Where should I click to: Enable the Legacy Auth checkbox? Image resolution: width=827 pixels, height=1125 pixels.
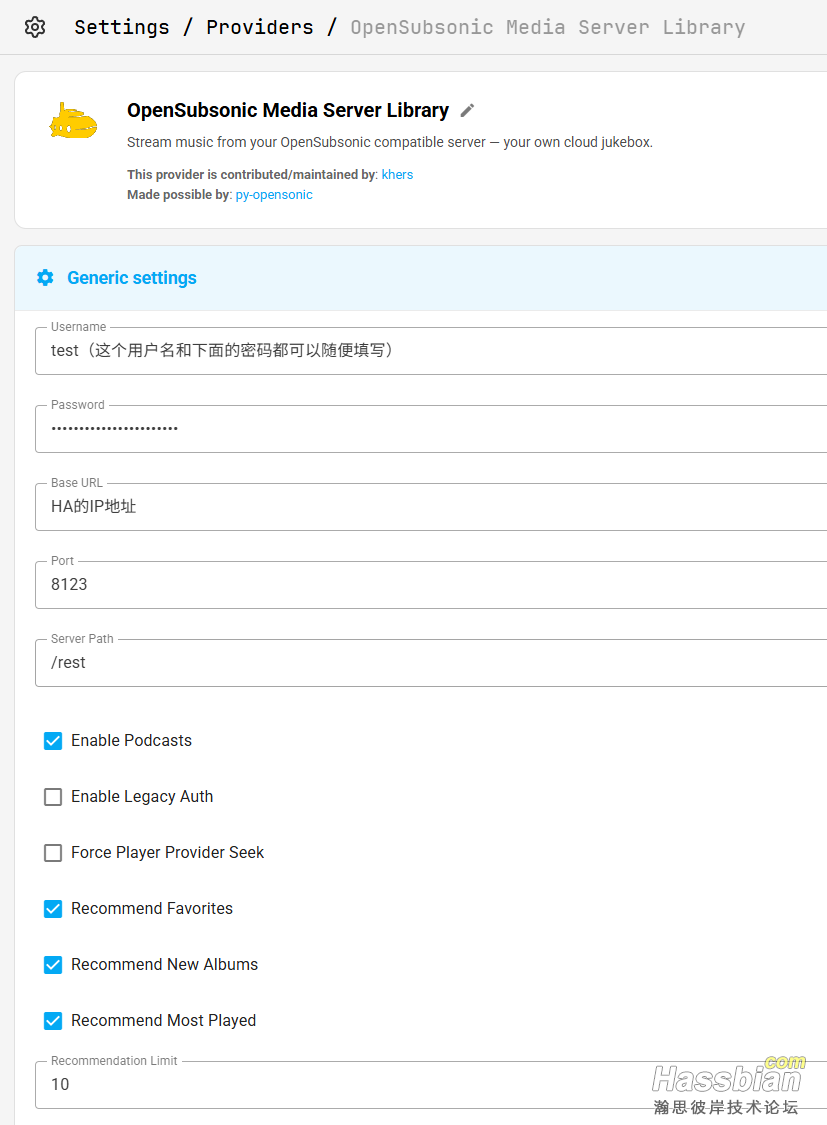tap(53, 797)
